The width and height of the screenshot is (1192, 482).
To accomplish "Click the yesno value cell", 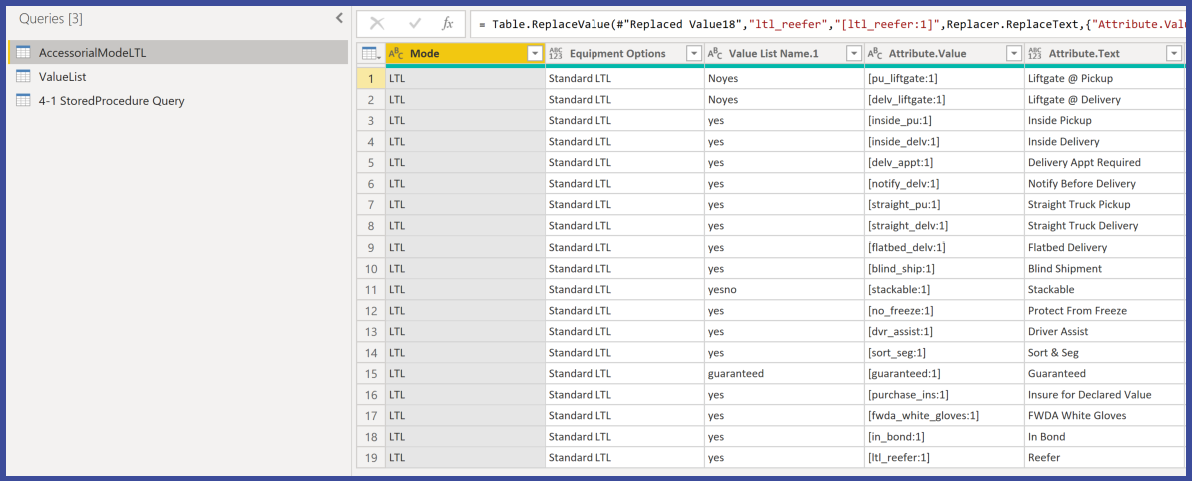I will (x=785, y=290).
